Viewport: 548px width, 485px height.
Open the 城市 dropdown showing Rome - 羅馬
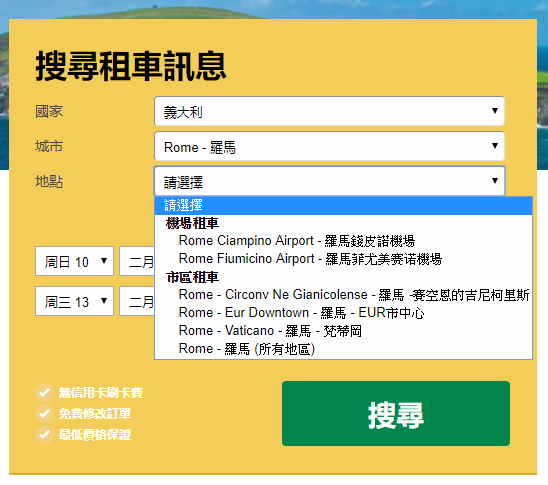329,146
